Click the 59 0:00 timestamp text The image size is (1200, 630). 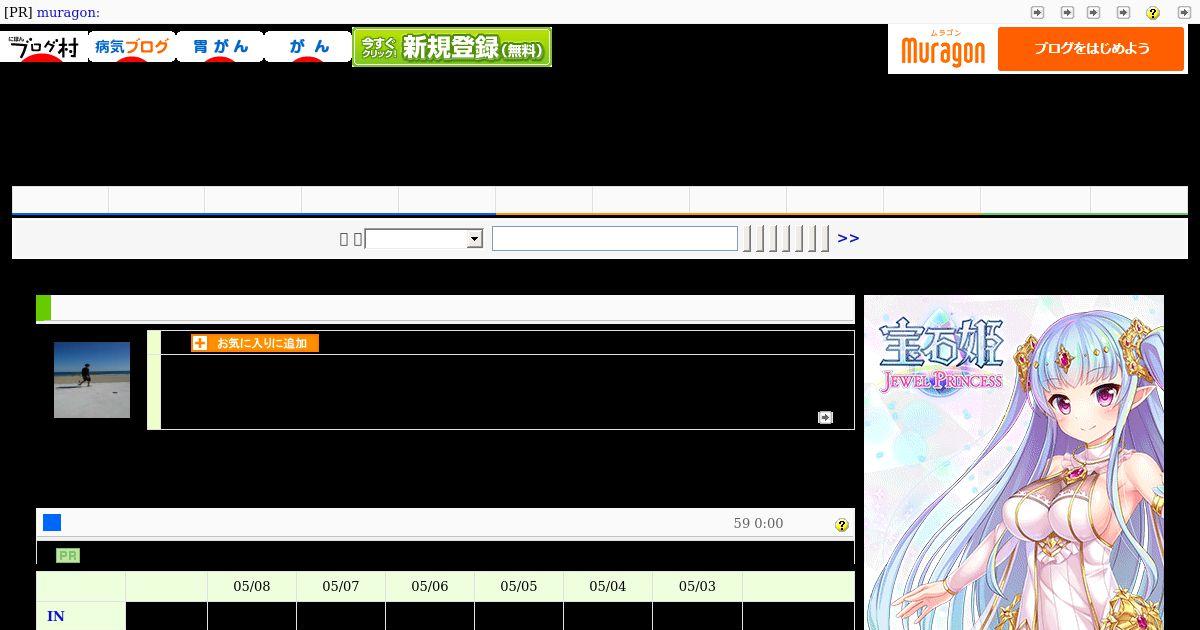[758, 523]
